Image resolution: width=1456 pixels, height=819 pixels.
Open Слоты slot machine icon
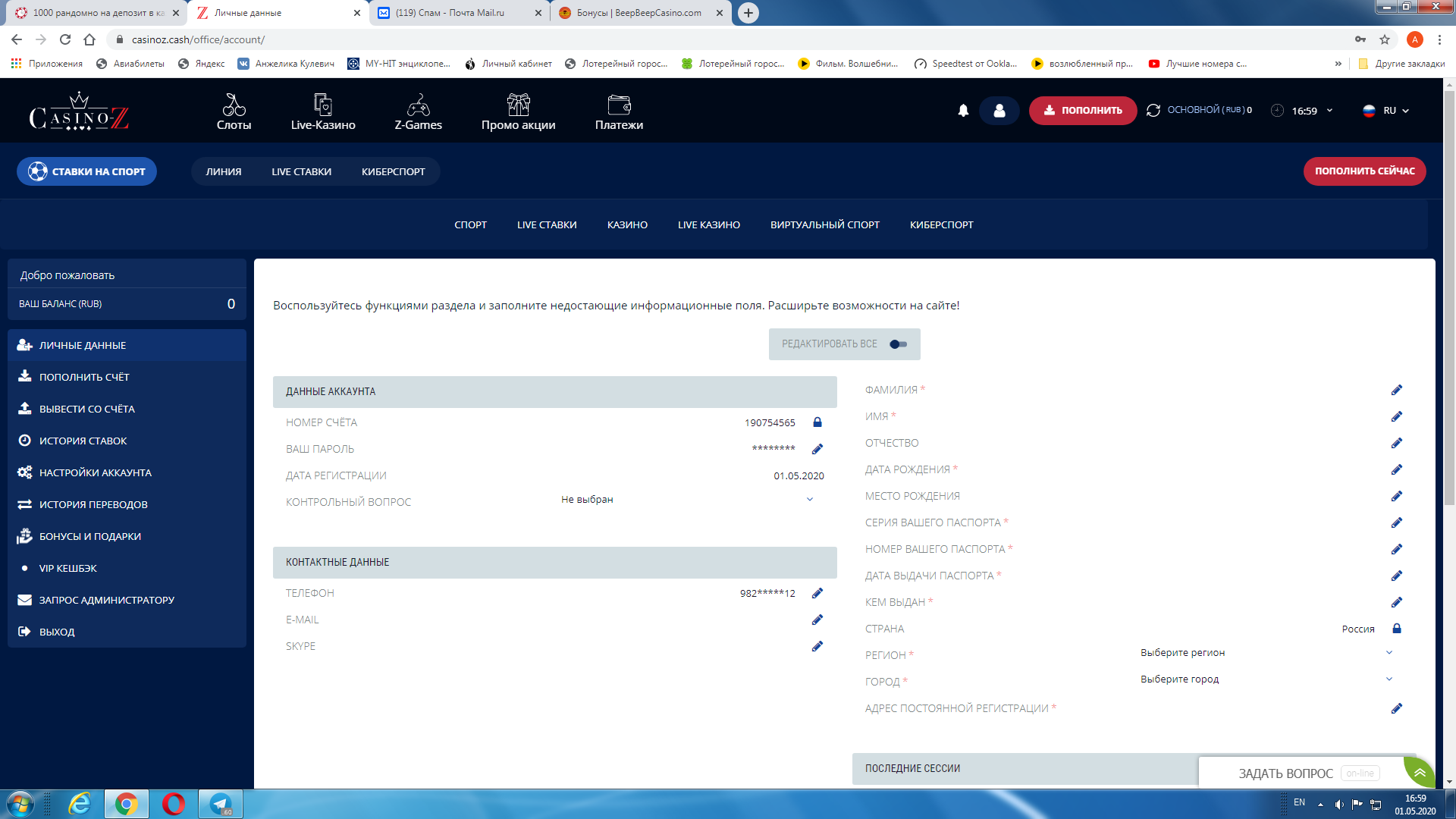[x=234, y=104]
